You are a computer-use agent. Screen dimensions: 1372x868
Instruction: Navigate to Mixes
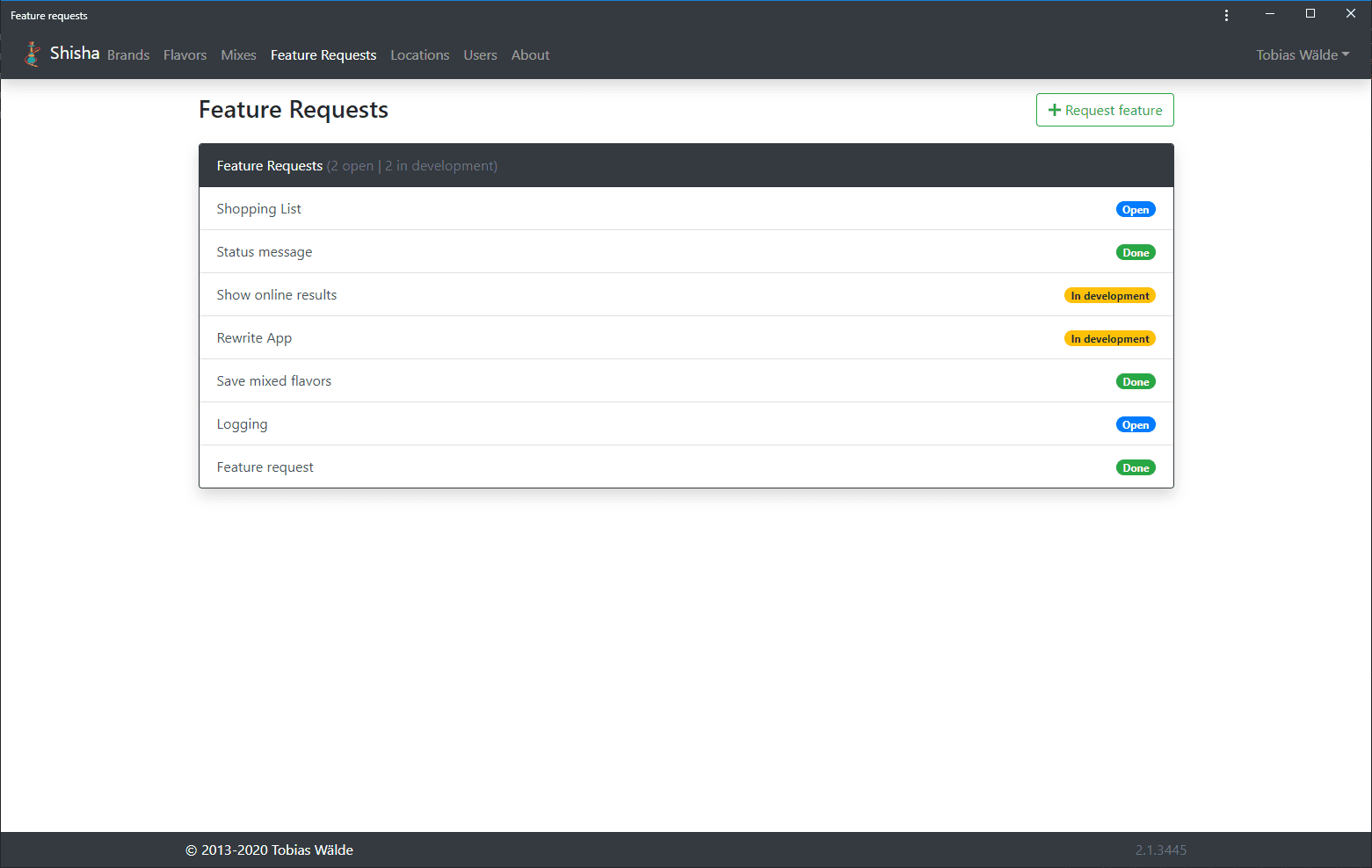click(x=238, y=54)
